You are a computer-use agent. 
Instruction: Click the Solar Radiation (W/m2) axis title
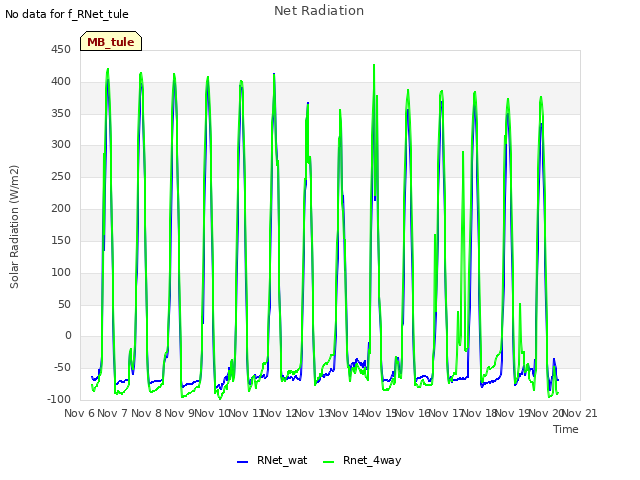14,227
